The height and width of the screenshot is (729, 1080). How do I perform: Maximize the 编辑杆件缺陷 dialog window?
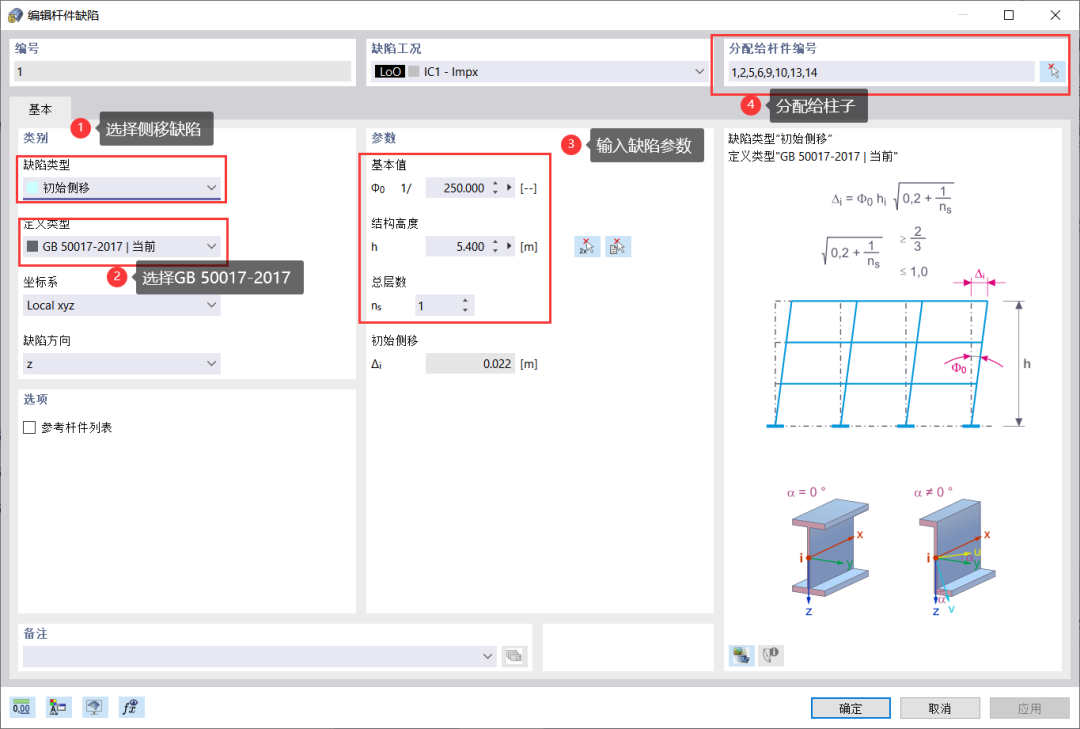point(1008,14)
